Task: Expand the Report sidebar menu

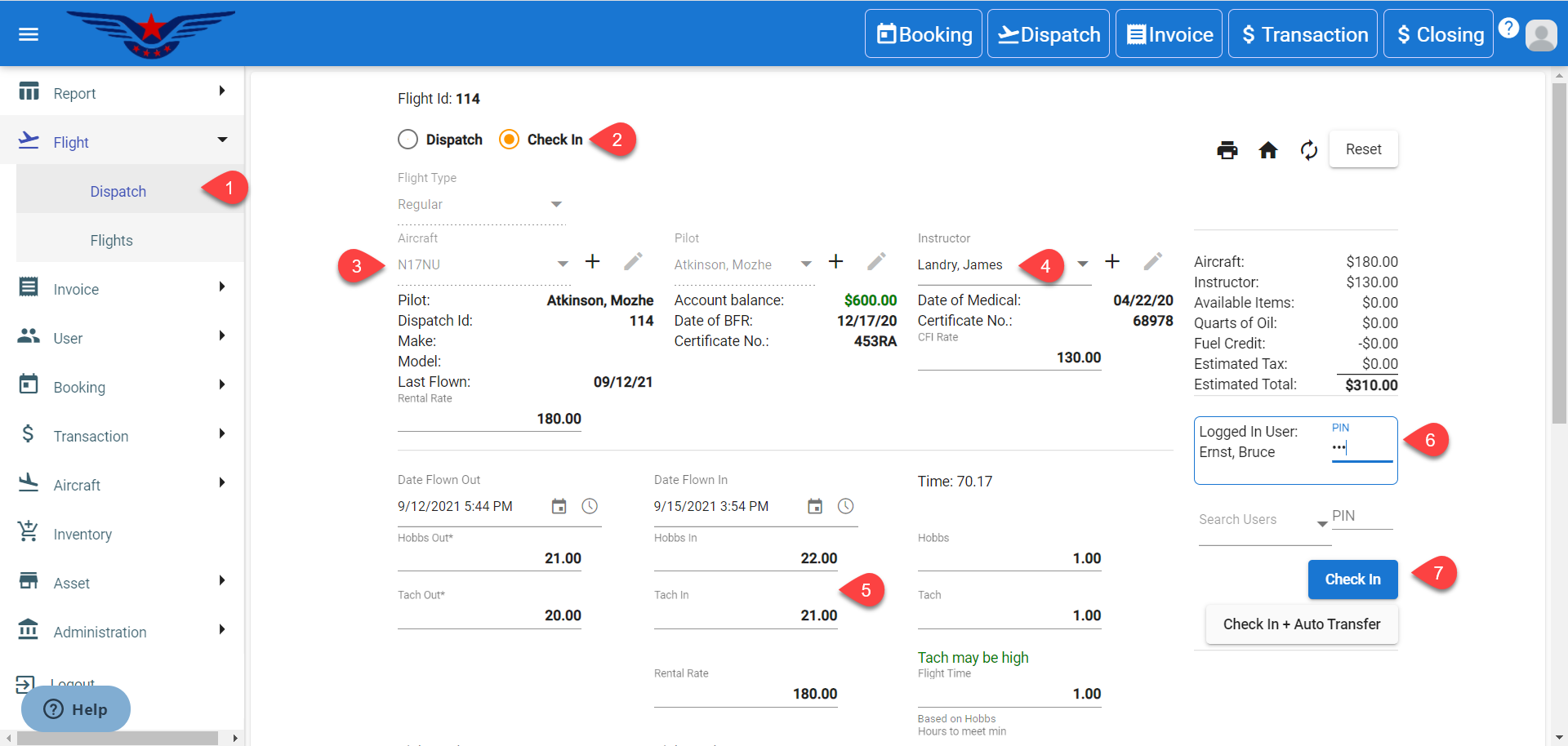Action: point(122,93)
